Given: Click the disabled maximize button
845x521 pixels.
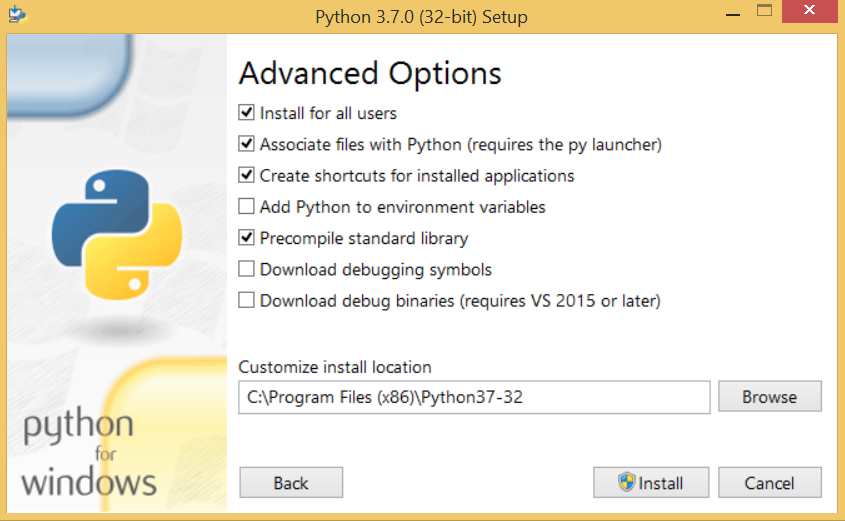Looking at the screenshot, I should point(764,11).
